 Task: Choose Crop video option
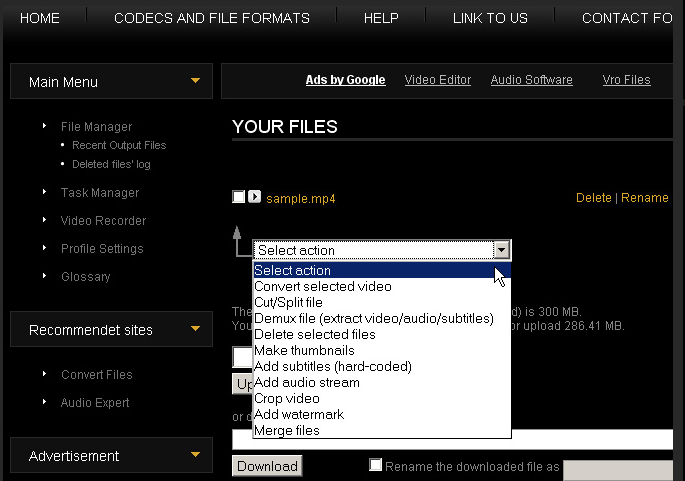(x=382, y=398)
